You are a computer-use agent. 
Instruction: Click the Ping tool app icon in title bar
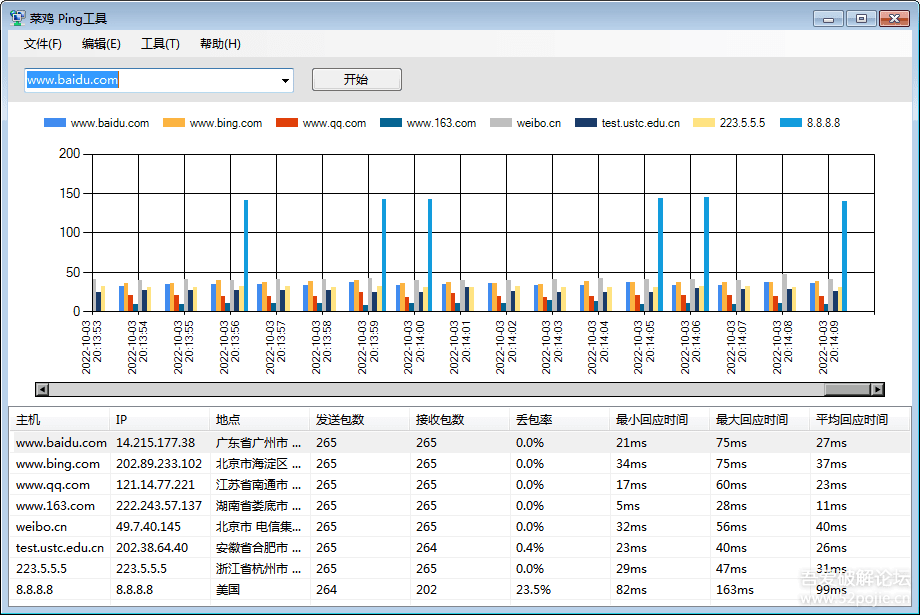point(17,18)
